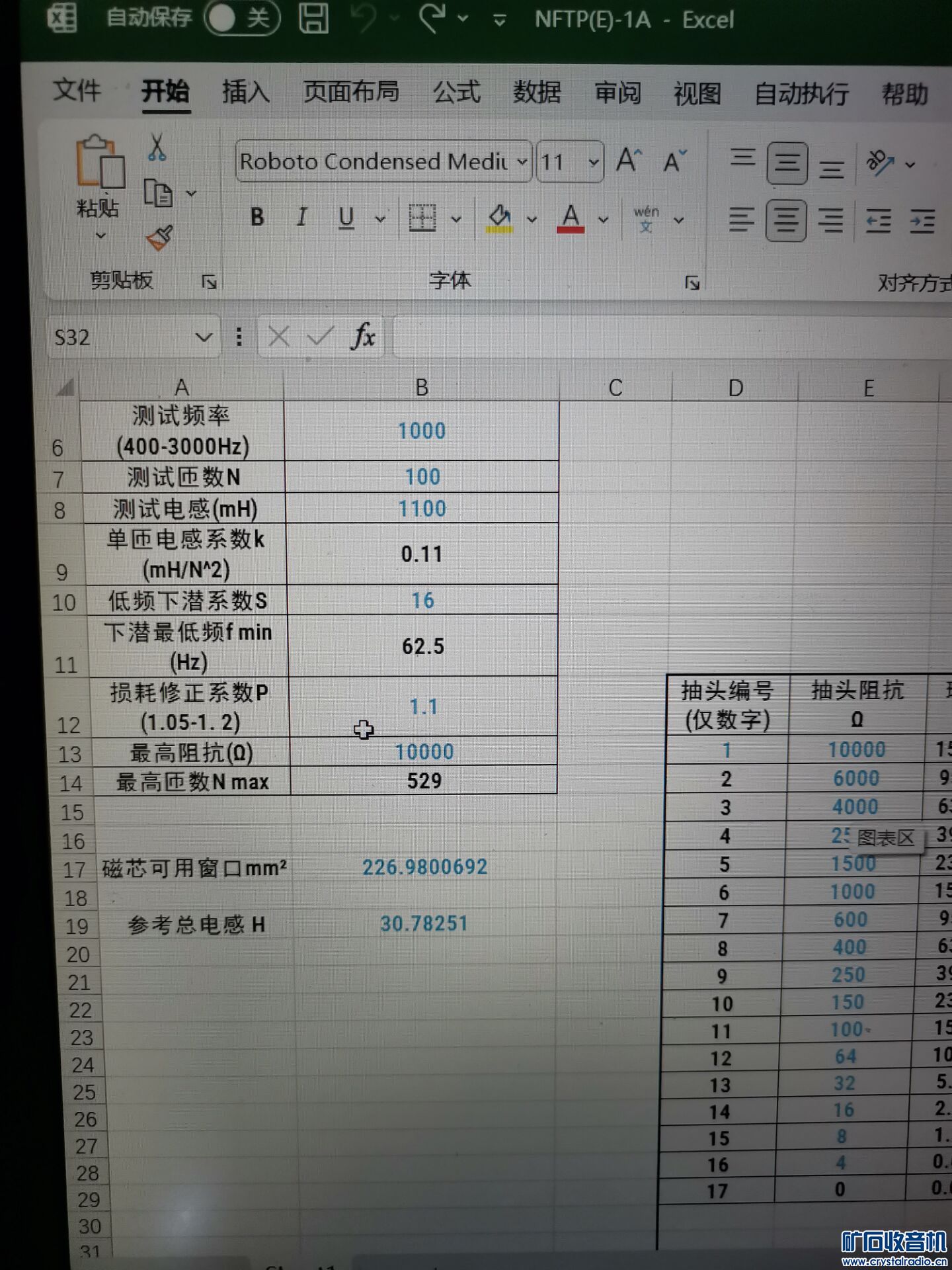
Task: Click column D header
Action: pyautogui.click(x=735, y=388)
